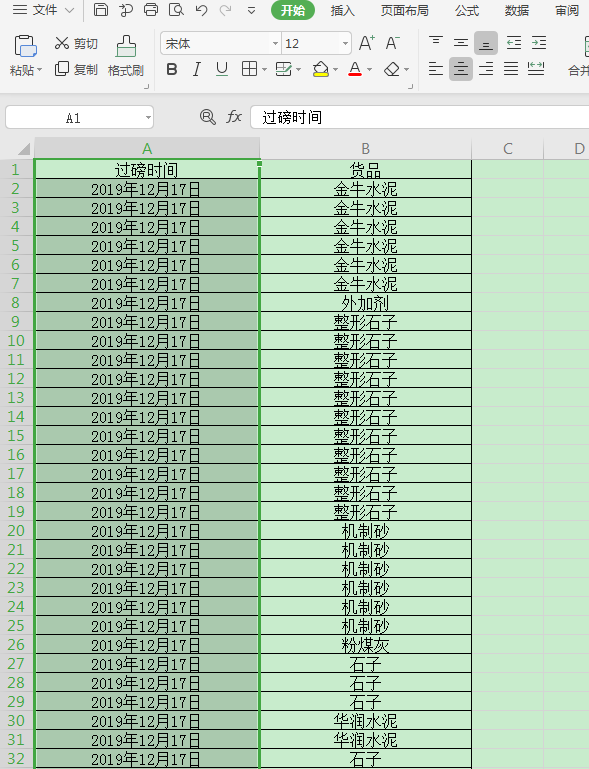Increase indent icon
The image size is (589, 769).
click(538, 43)
